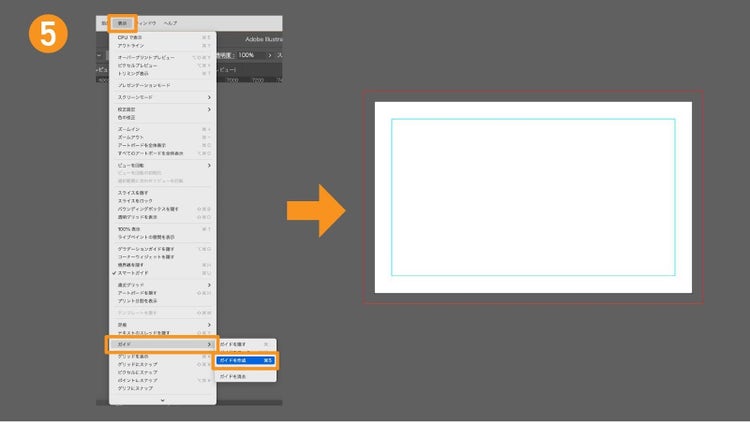750x422 pixels.
Task: Expand the 遠近グリッド submenu
Action: 163,285
